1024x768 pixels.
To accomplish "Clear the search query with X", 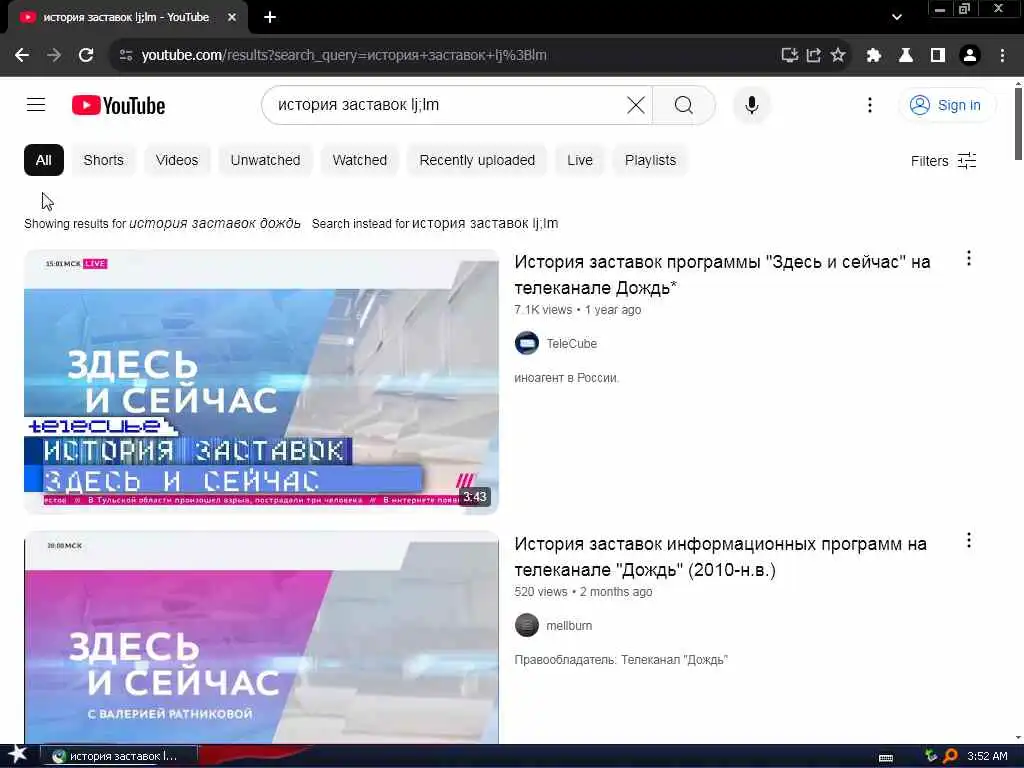I will click(x=635, y=104).
